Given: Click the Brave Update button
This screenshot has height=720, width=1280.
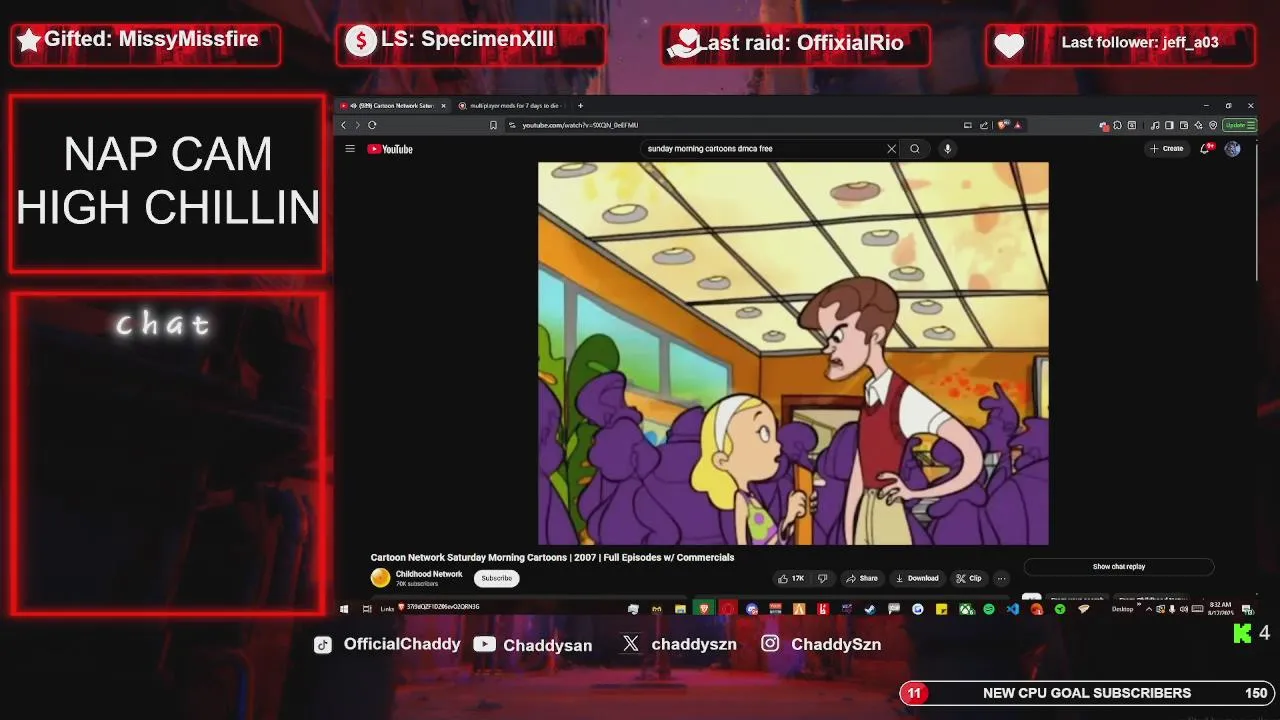Looking at the screenshot, I should click(1240, 125).
